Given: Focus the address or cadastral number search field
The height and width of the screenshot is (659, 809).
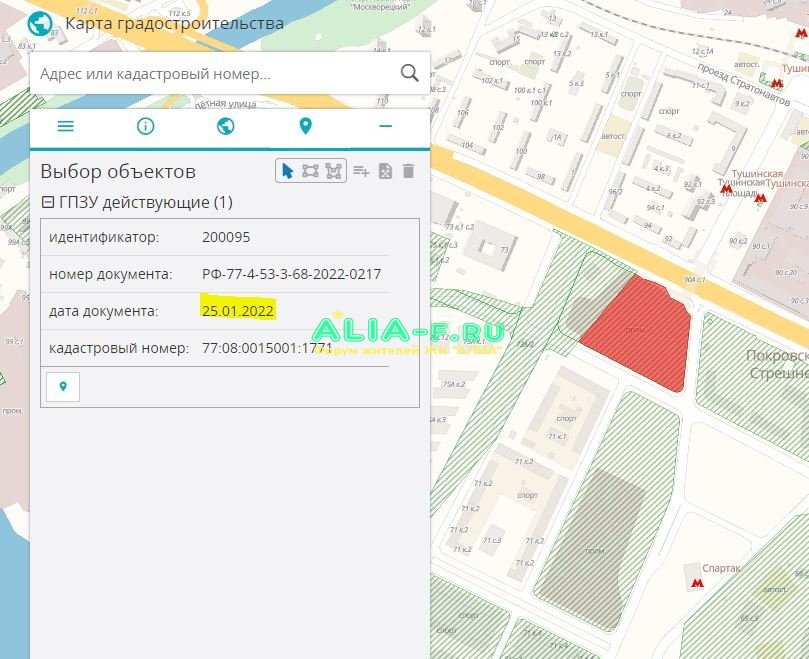Looking at the screenshot, I should tap(230, 73).
